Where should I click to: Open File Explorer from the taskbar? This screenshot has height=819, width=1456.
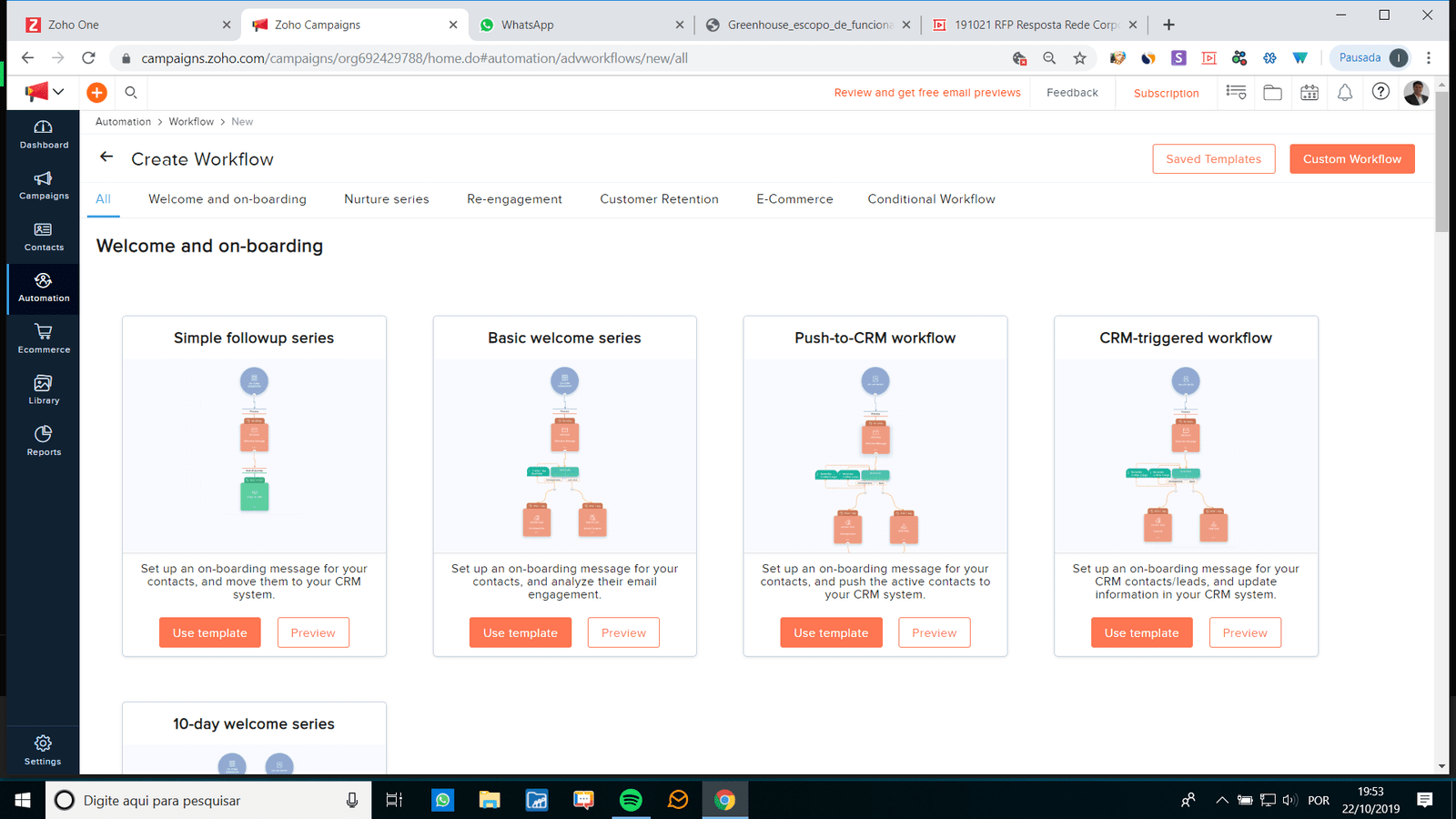tap(490, 800)
